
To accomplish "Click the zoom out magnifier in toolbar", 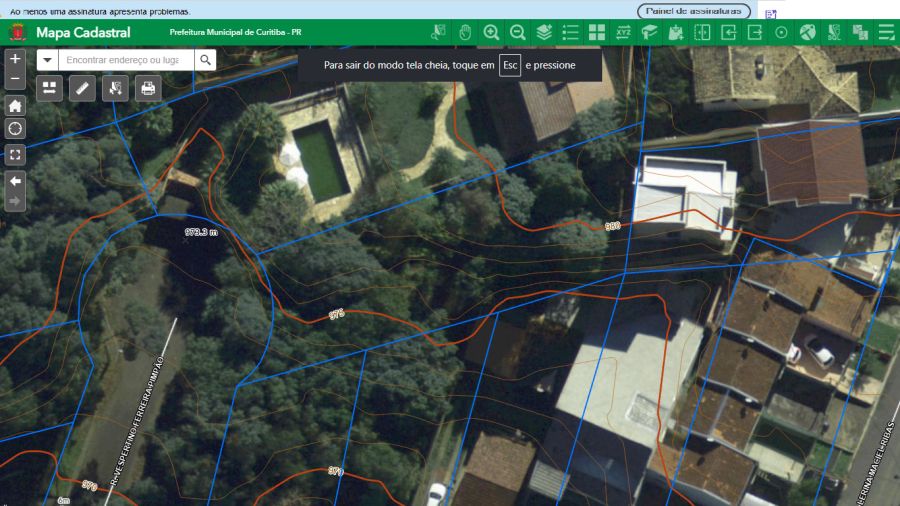I will point(517,32).
